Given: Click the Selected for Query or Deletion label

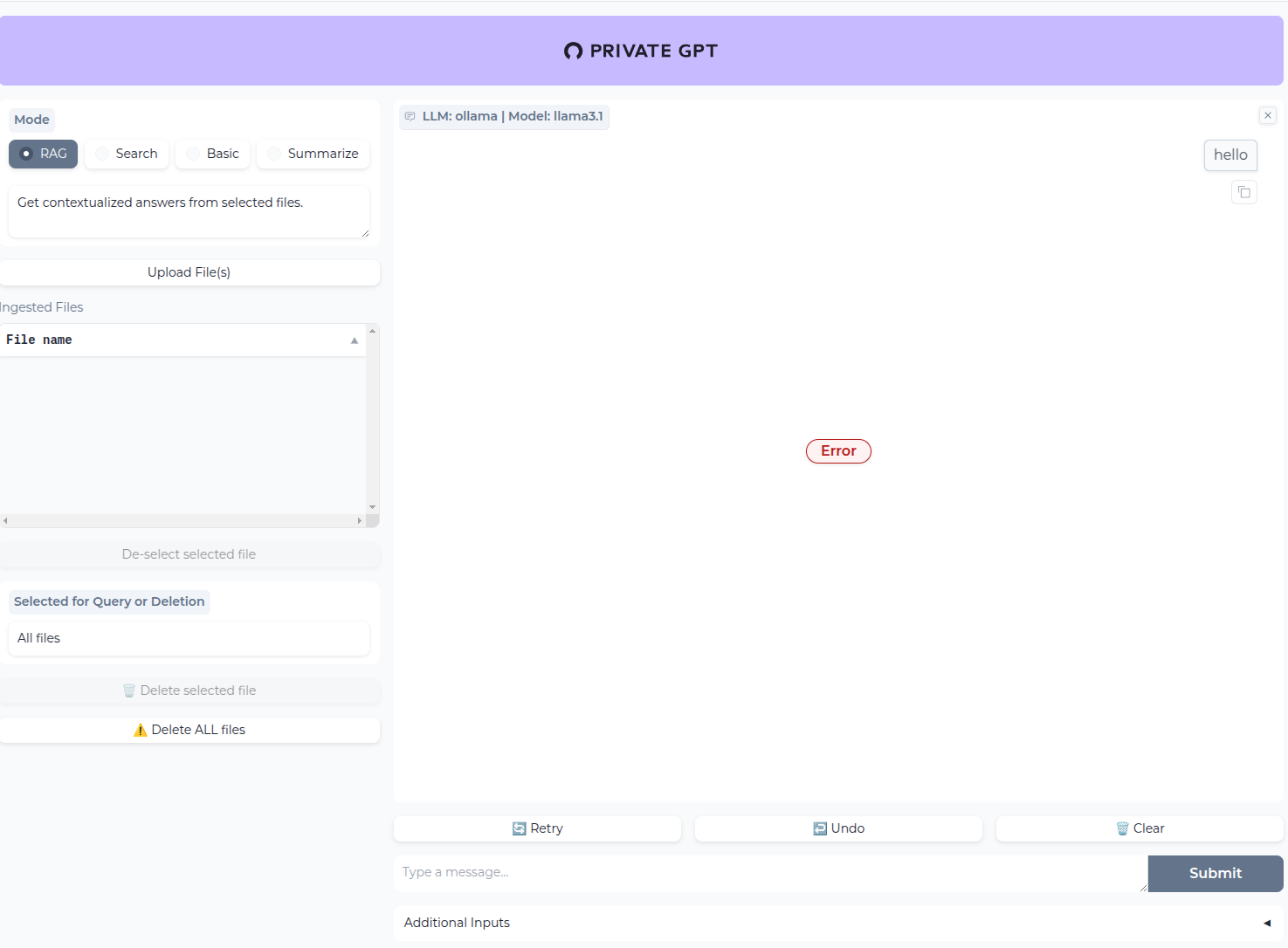Looking at the screenshot, I should pos(109,601).
